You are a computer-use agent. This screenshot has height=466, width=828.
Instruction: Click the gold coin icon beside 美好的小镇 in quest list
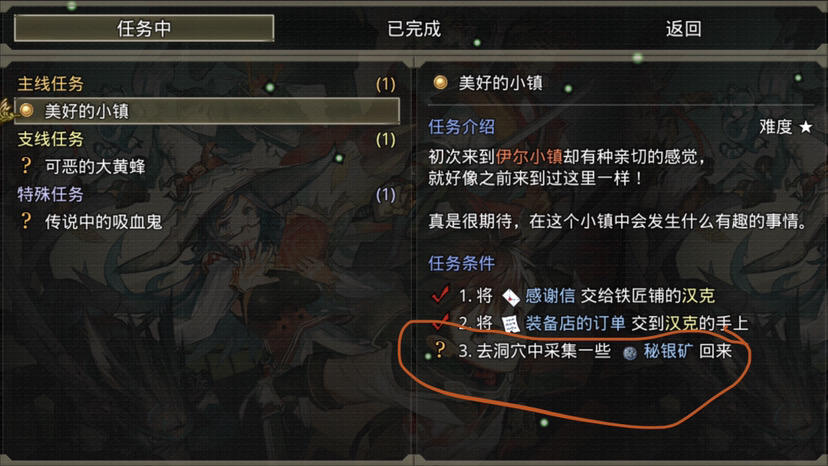tap(26, 110)
